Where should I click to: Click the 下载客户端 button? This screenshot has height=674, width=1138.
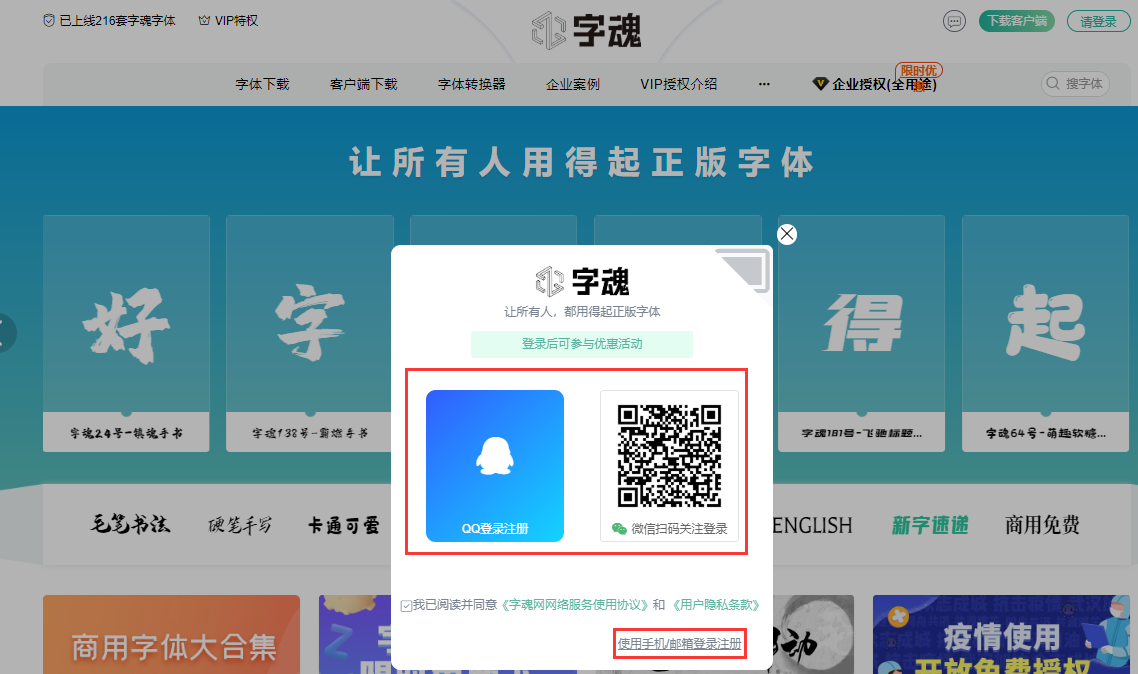pos(1017,21)
